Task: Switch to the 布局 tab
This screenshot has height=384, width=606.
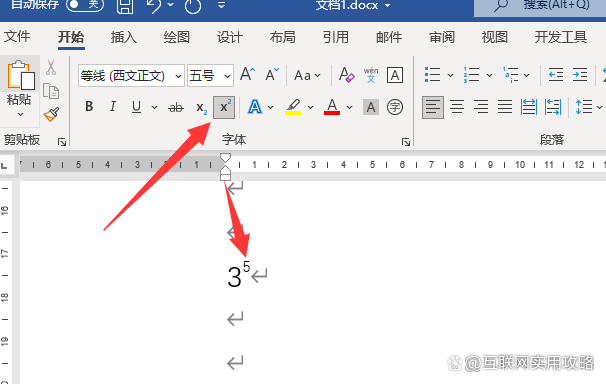Action: point(283,37)
